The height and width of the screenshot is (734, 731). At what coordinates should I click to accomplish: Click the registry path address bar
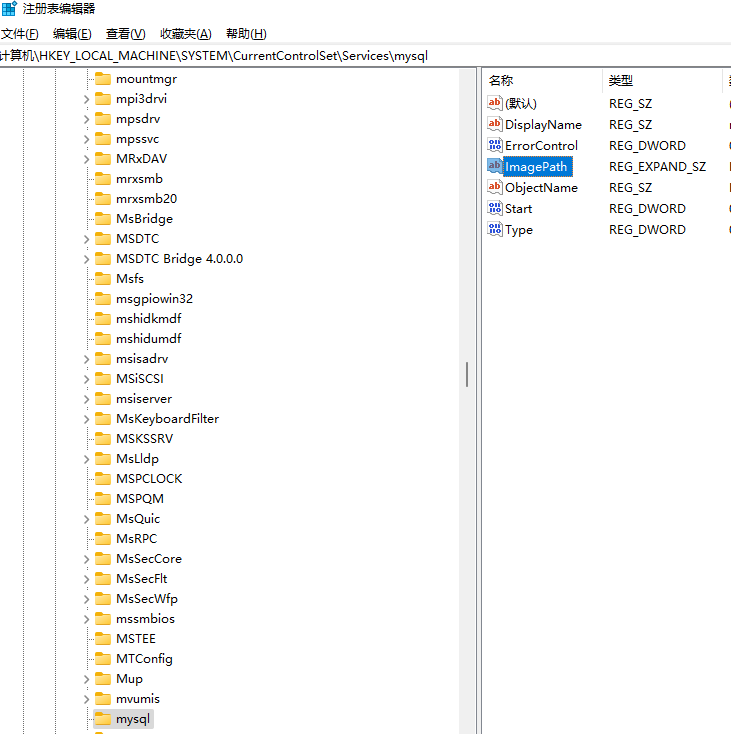coord(365,56)
